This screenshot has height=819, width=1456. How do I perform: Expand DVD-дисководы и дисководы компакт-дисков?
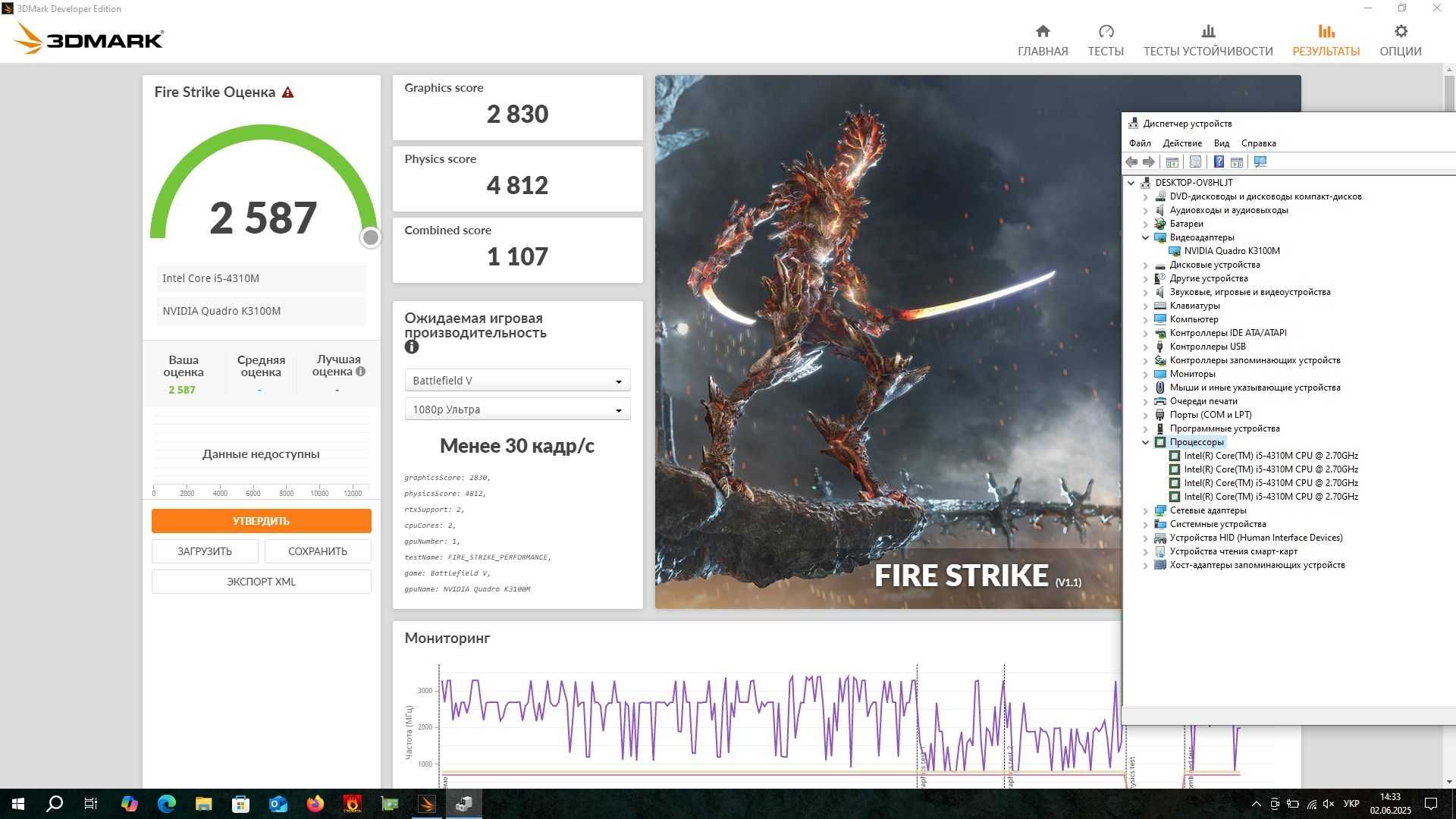[x=1146, y=196]
